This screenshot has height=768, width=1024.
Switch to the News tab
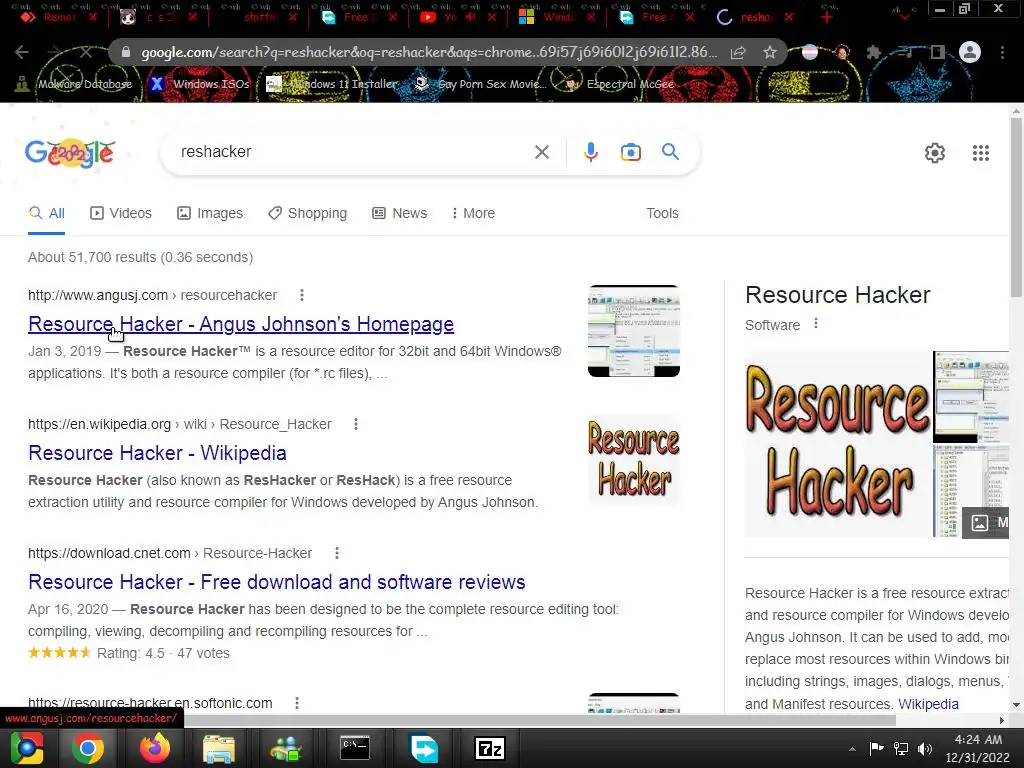(x=400, y=214)
